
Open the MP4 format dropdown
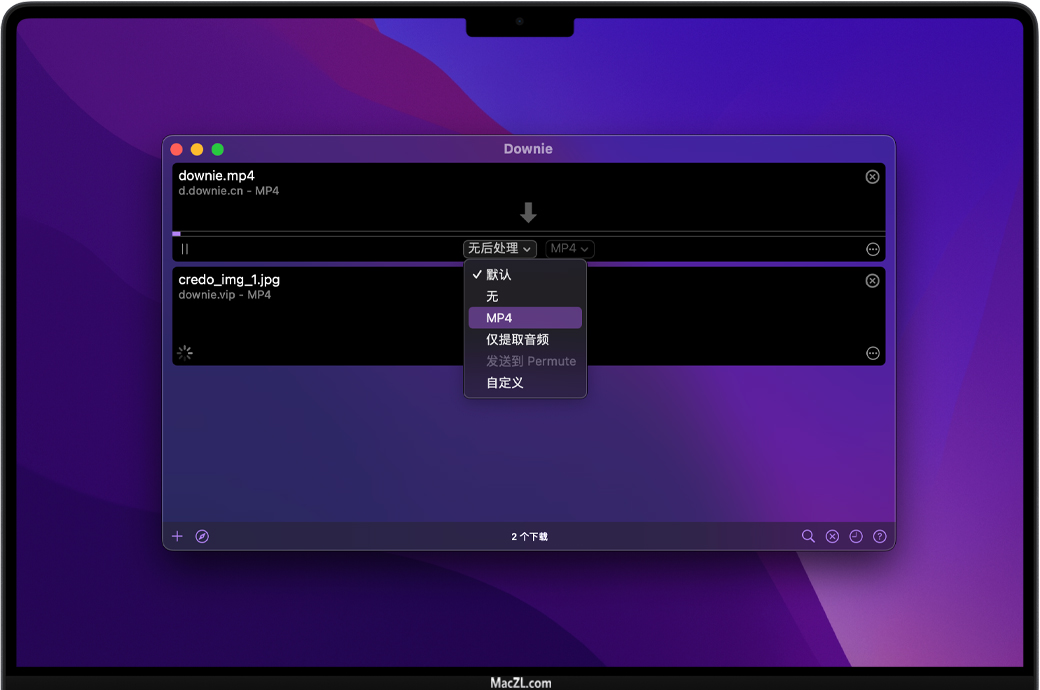570,249
